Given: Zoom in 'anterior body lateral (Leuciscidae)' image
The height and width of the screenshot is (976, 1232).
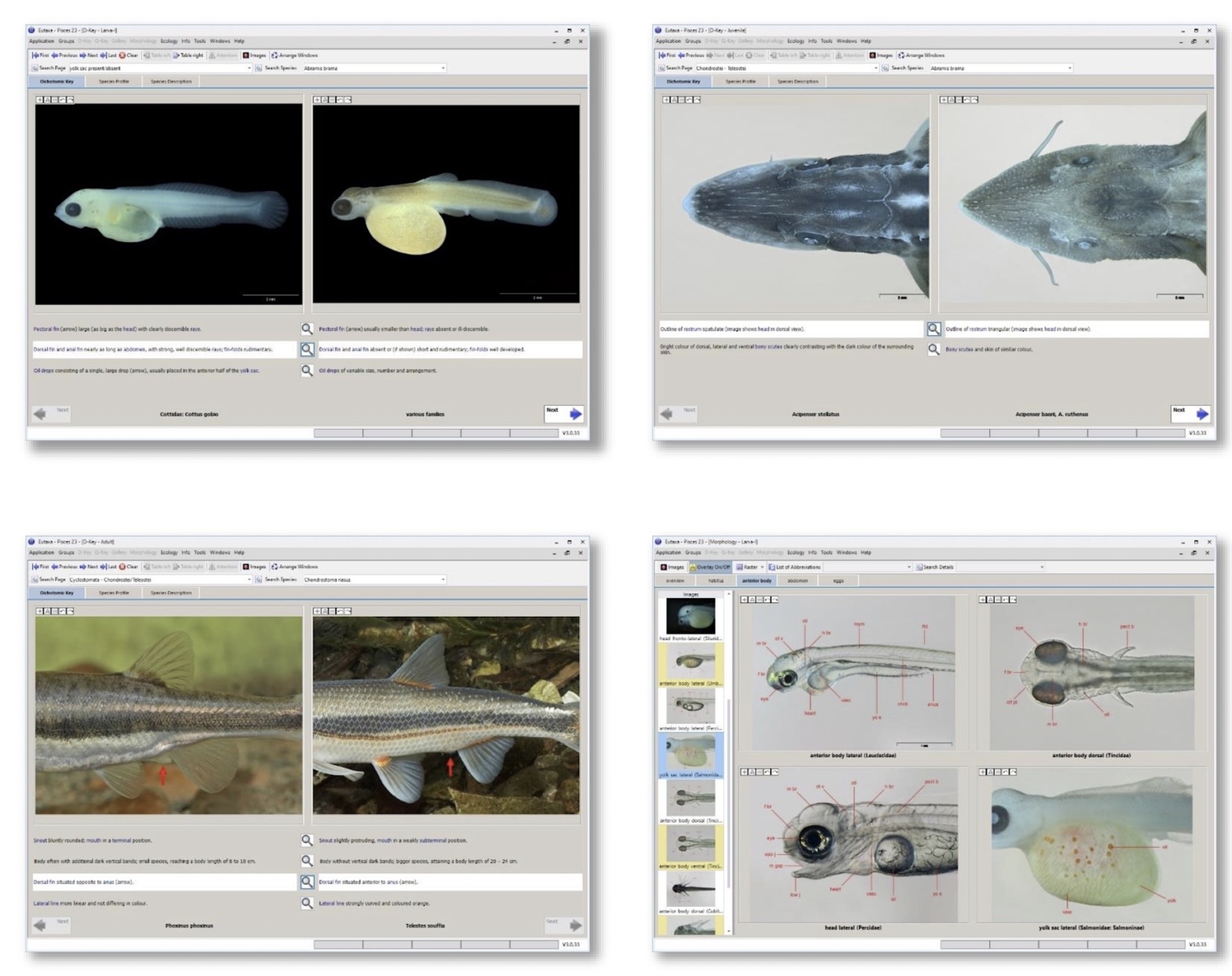Looking at the screenshot, I should point(744,599).
